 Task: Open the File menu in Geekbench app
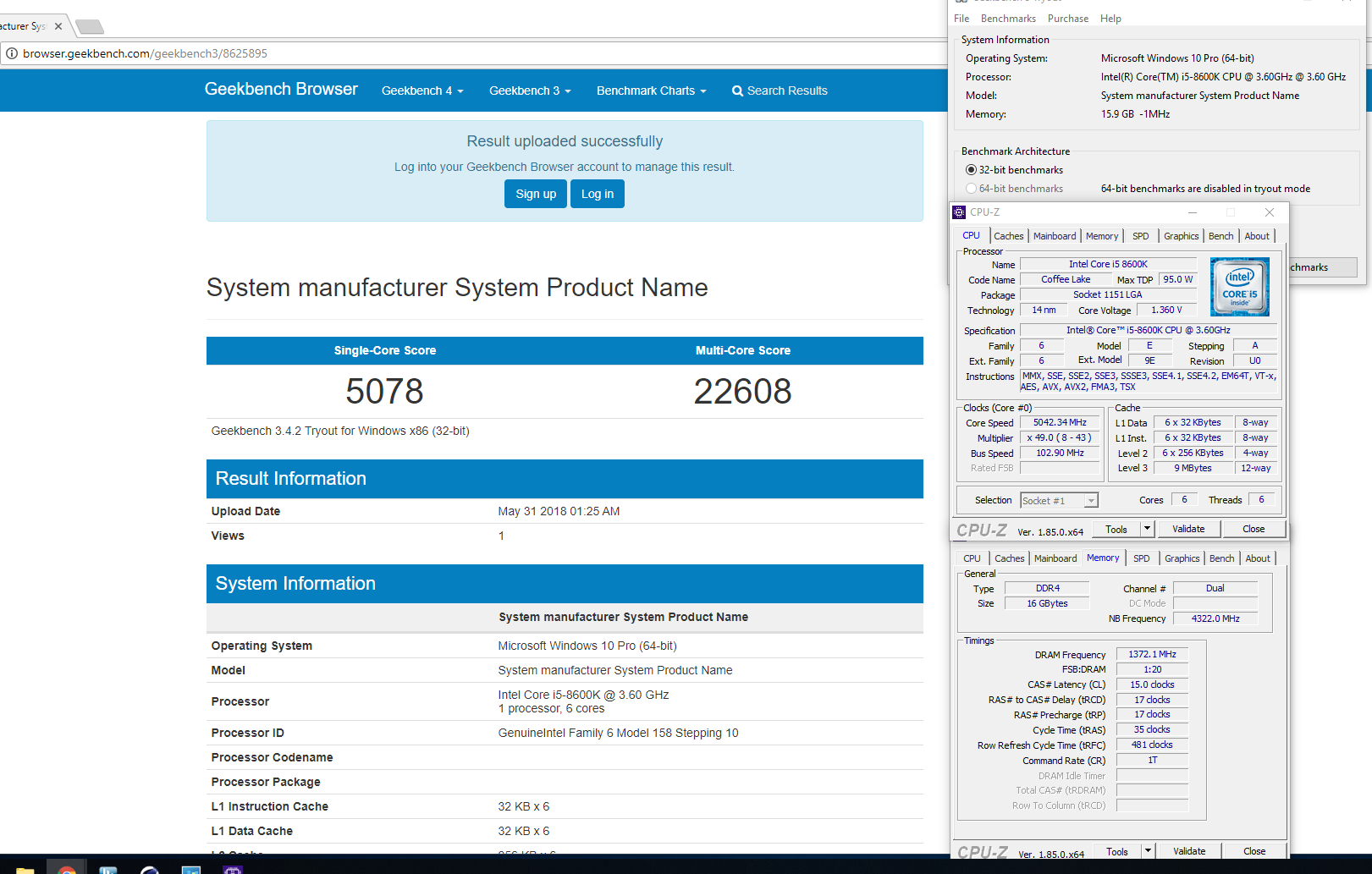962,19
